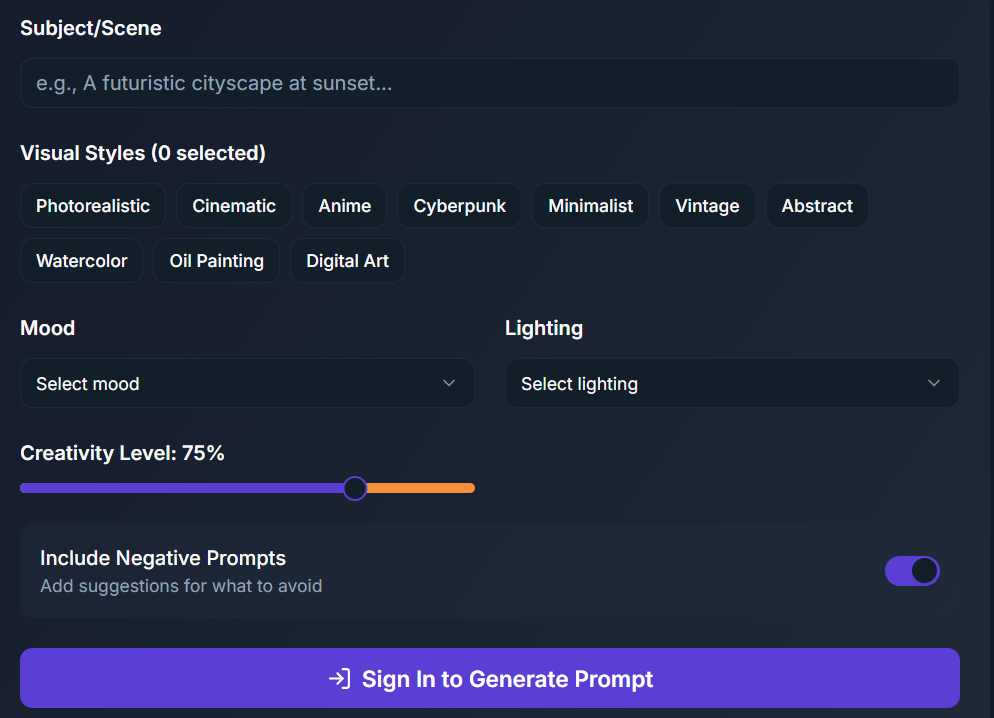Adjust the Creativity Level slider handle
Viewport: 994px width, 718px height.
pos(355,488)
